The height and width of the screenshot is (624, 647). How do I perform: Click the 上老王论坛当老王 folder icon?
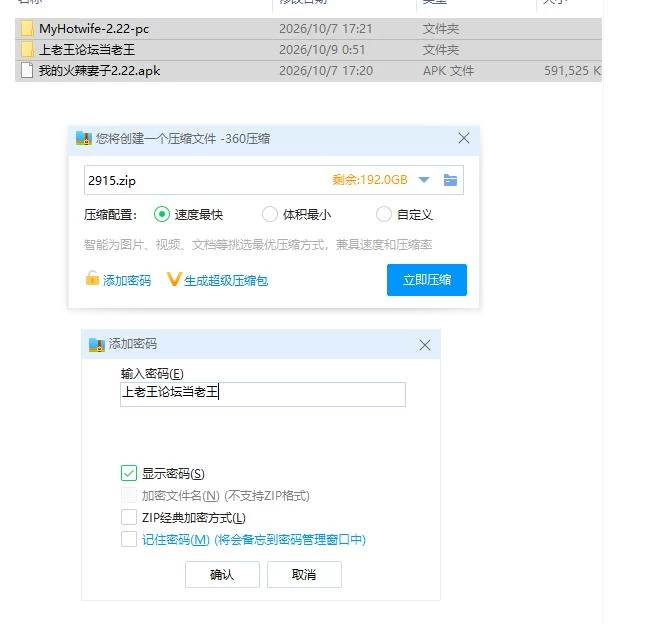[x=27, y=50]
